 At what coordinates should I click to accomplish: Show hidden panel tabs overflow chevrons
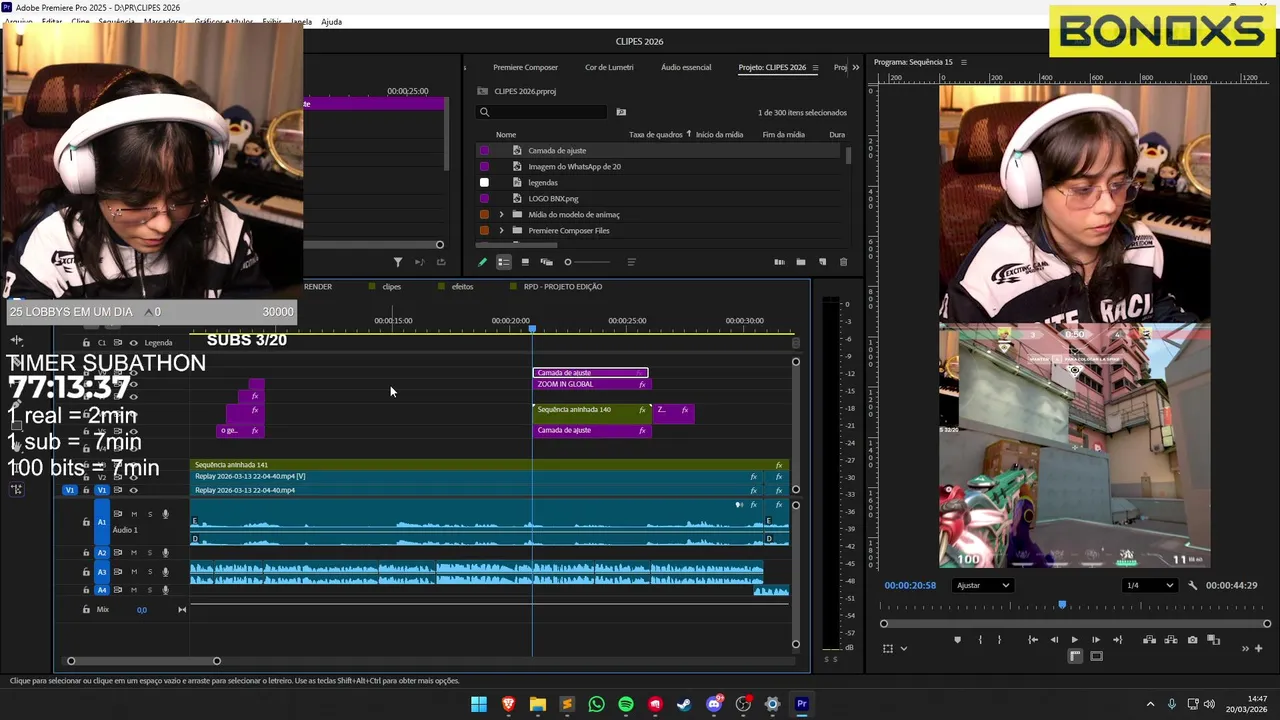pos(855,68)
